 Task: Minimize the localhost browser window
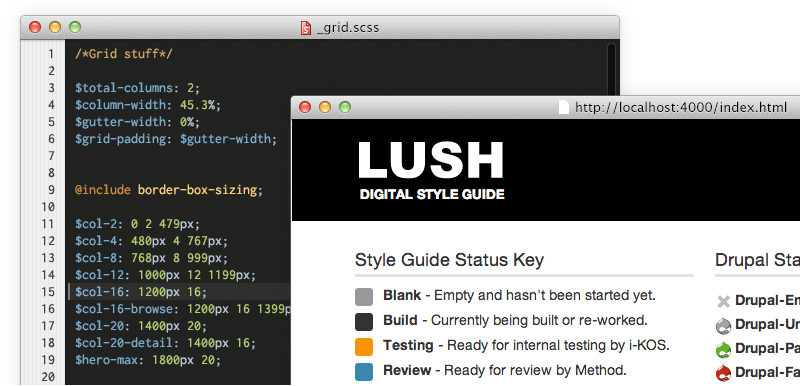pyautogui.click(x=325, y=107)
